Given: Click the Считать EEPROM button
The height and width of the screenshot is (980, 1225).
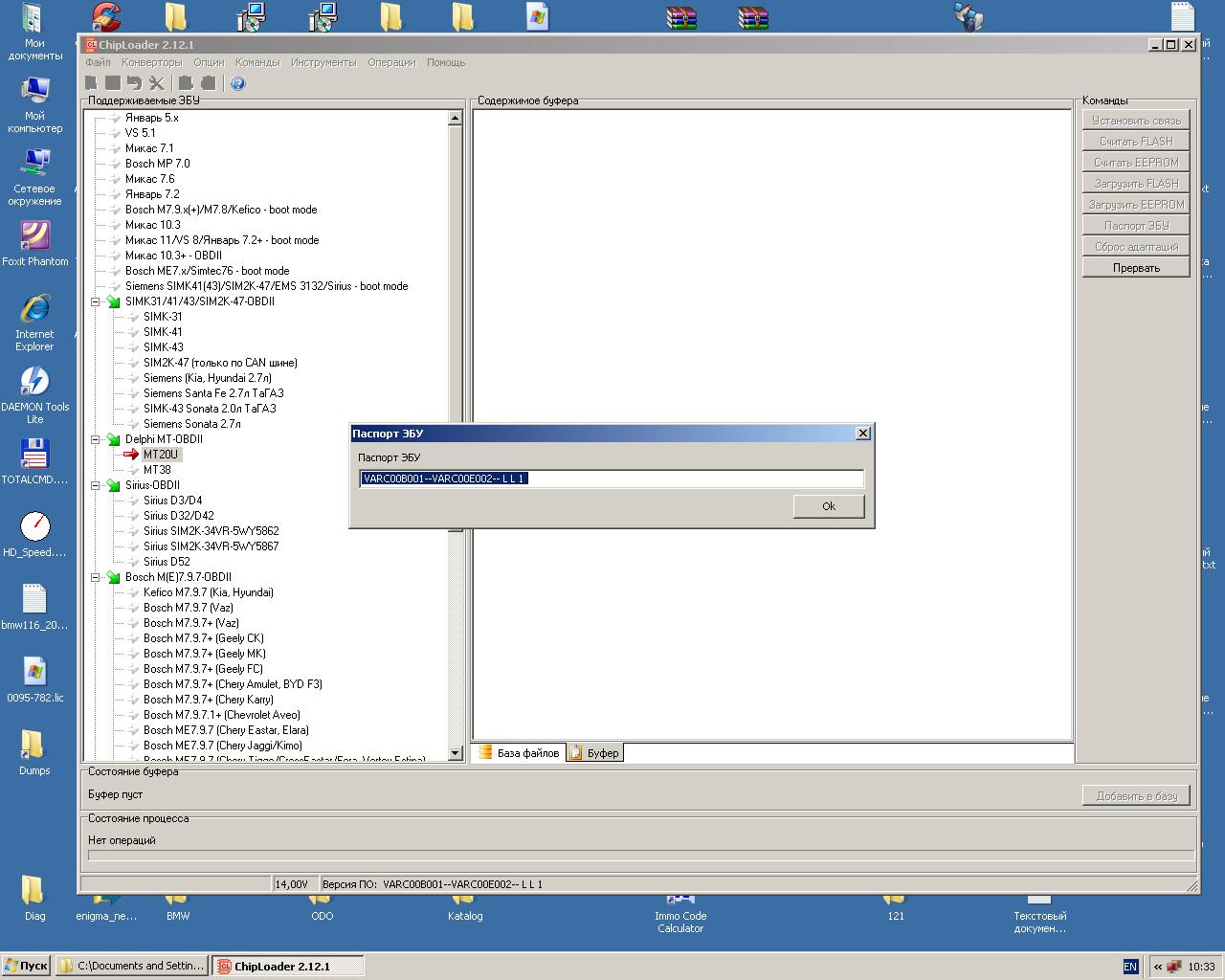Looking at the screenshot, I should [x=1136, y=163].
